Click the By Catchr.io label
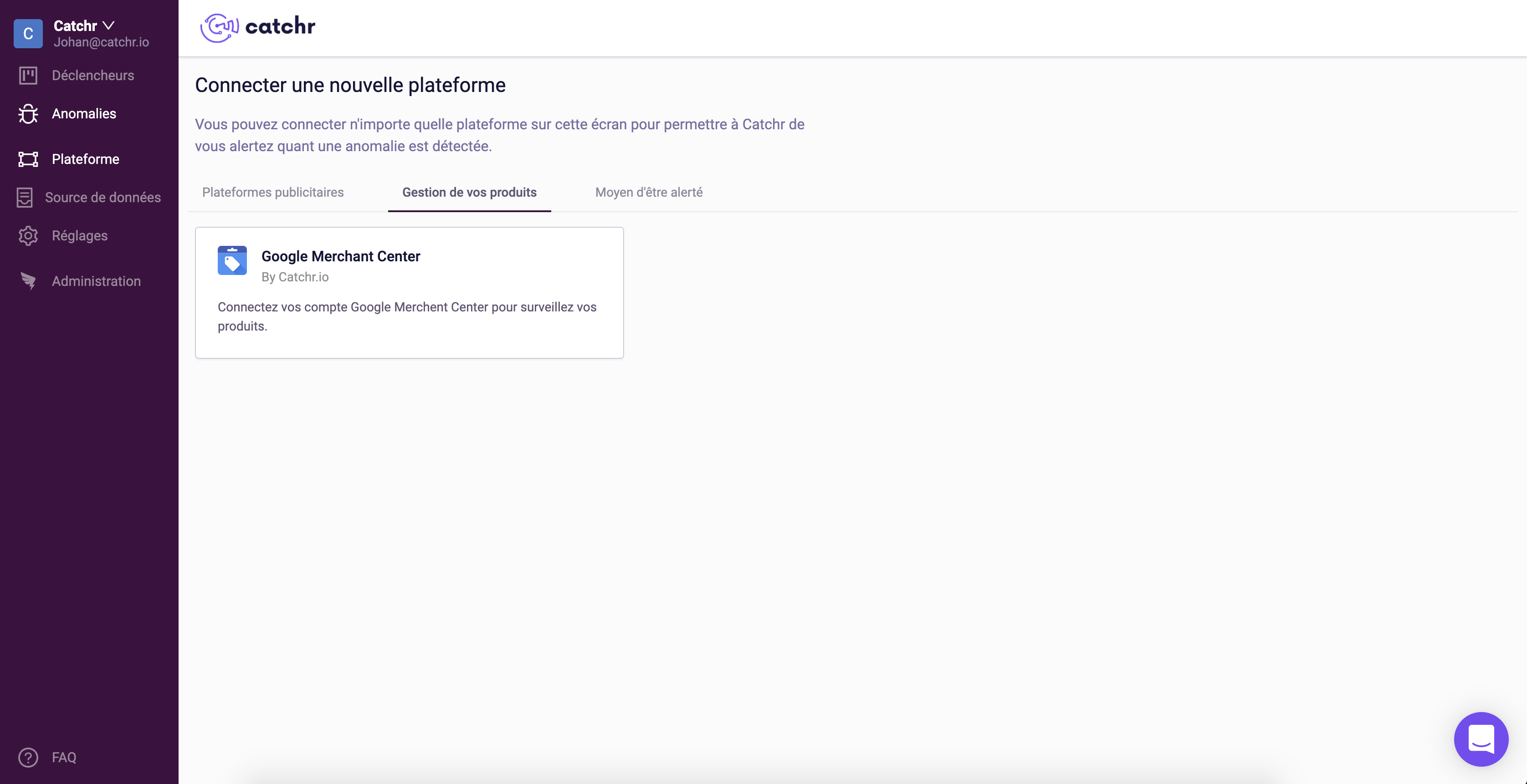1527x784 pixels. pyautogui.click(x=295, y=277)
